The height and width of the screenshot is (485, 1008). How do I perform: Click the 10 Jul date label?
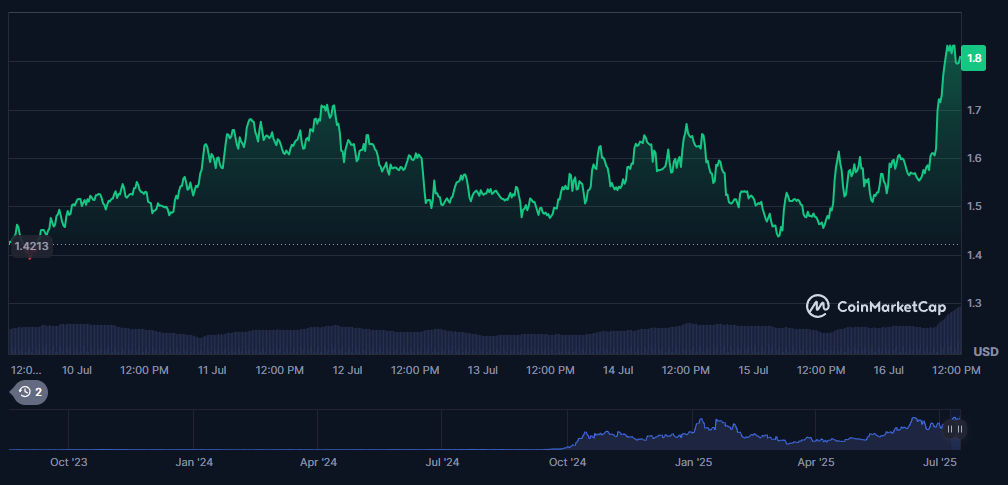click(x=76, y=370)
